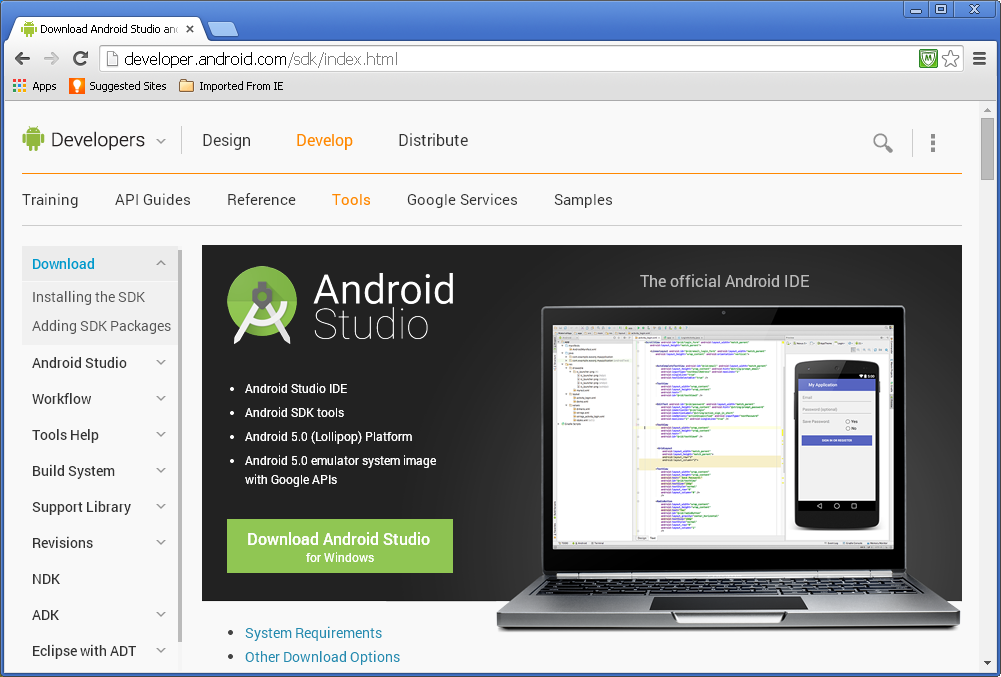Expand the Build System sidebar section

[161, 470]
